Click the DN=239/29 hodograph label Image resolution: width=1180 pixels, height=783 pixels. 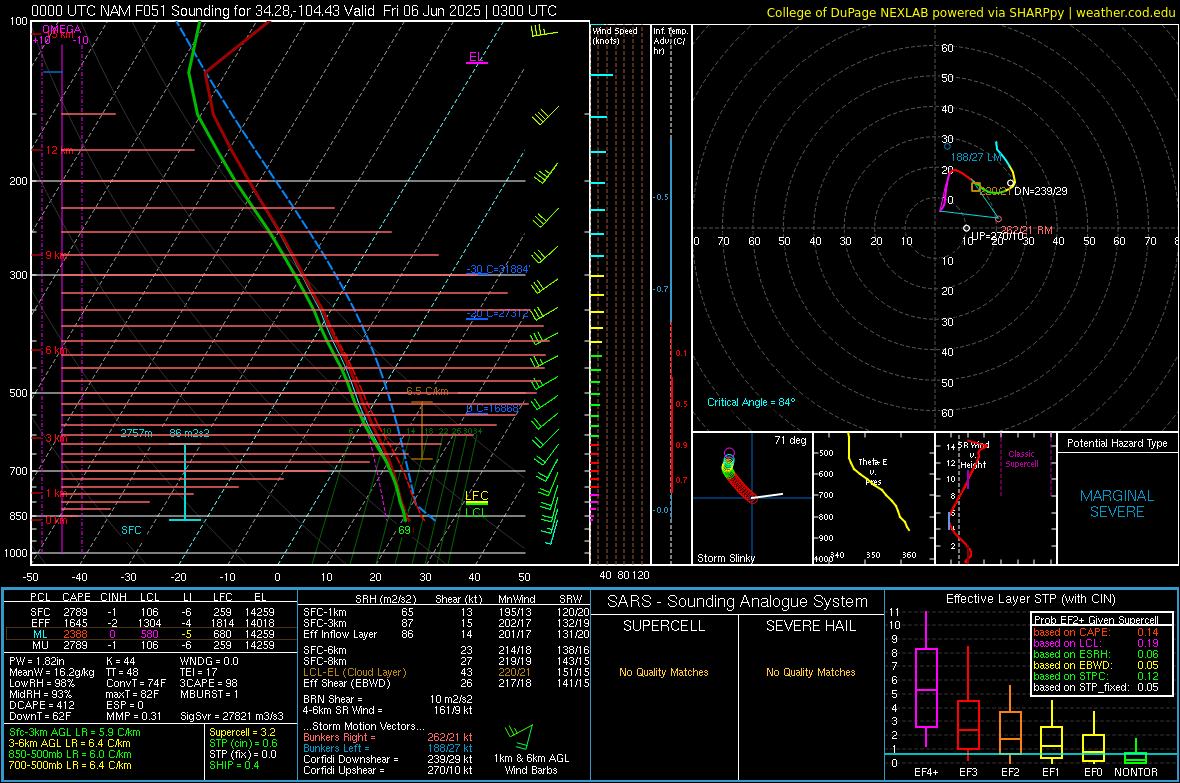(x=1041, y=191)
